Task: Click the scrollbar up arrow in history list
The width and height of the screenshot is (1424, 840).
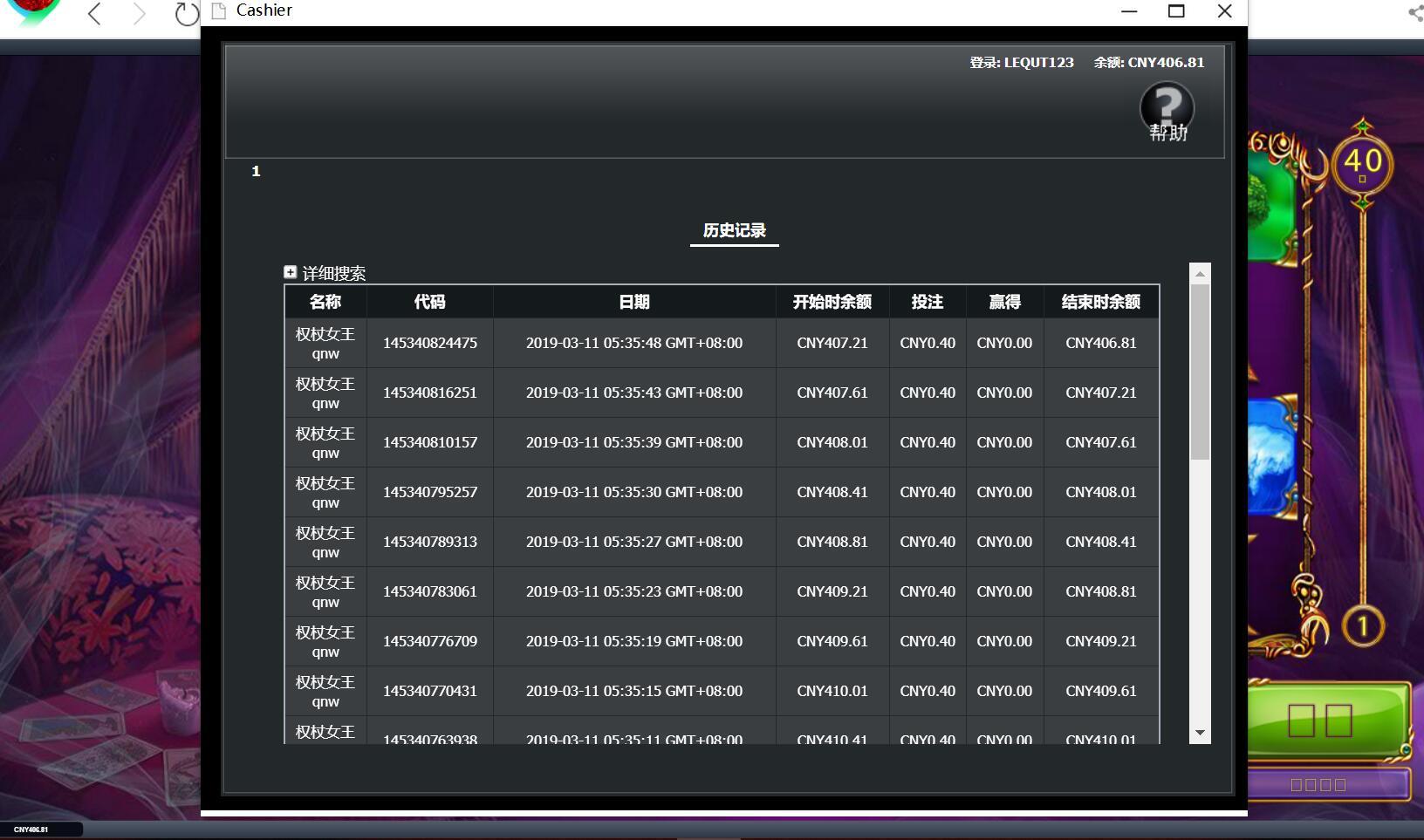Action: pyautogui.click(x=1200, y=274)
